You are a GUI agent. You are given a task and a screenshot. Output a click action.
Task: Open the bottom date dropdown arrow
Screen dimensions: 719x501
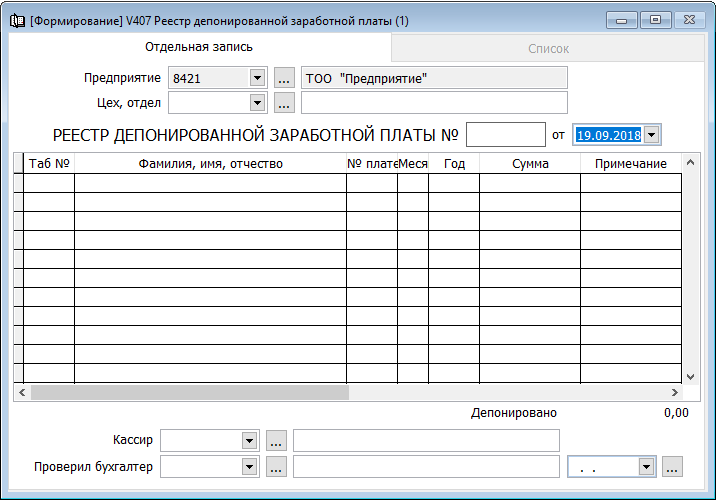point(647,466)
